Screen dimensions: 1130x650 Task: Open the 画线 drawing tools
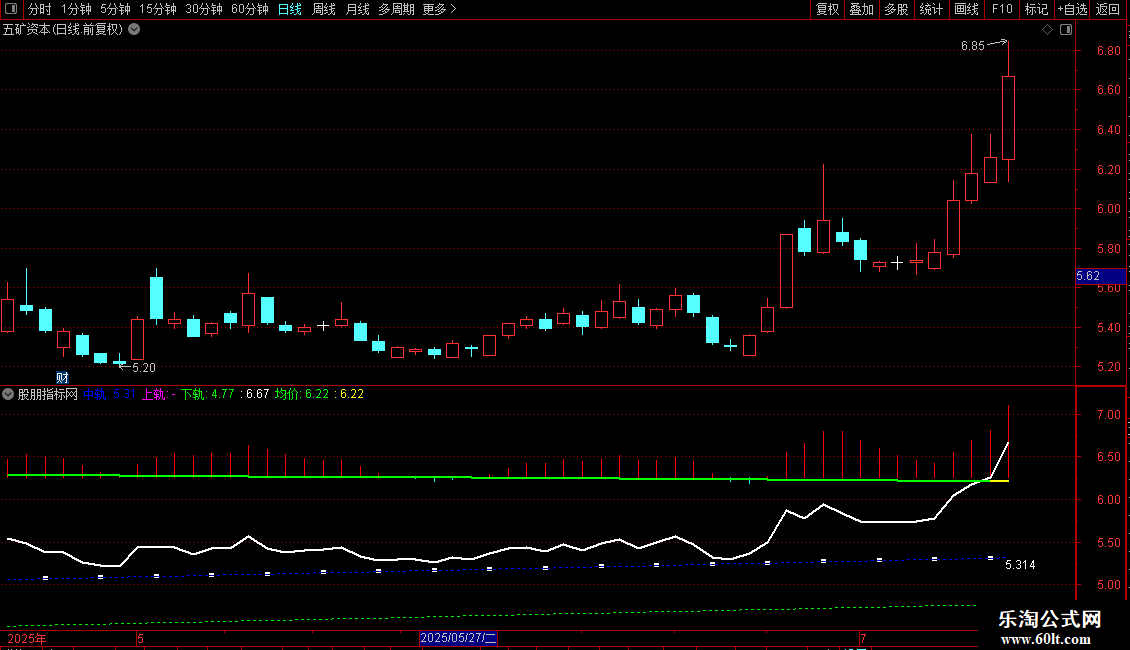(966, 9)
